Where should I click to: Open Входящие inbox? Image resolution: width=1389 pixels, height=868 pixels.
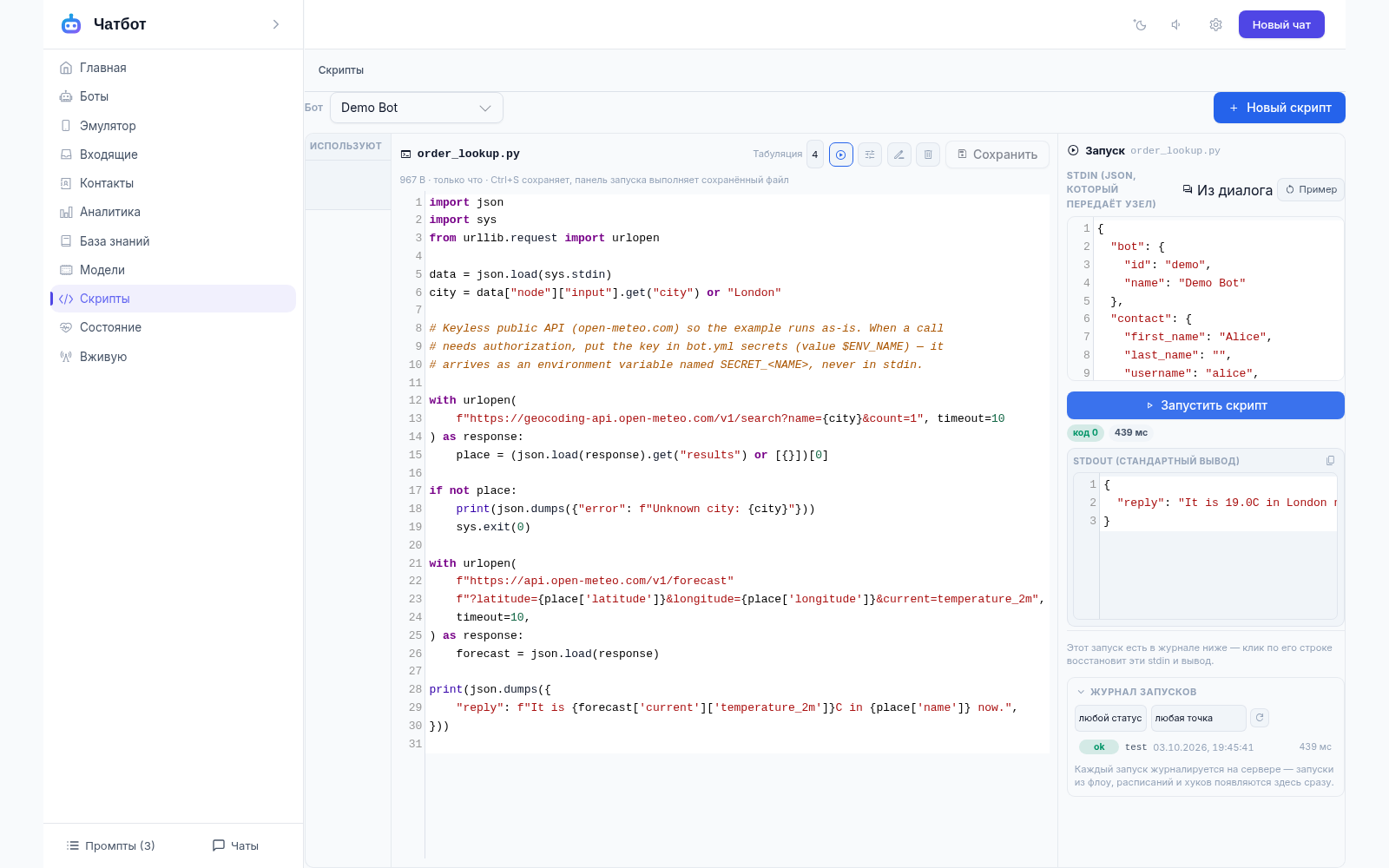[x=173, y=155]
